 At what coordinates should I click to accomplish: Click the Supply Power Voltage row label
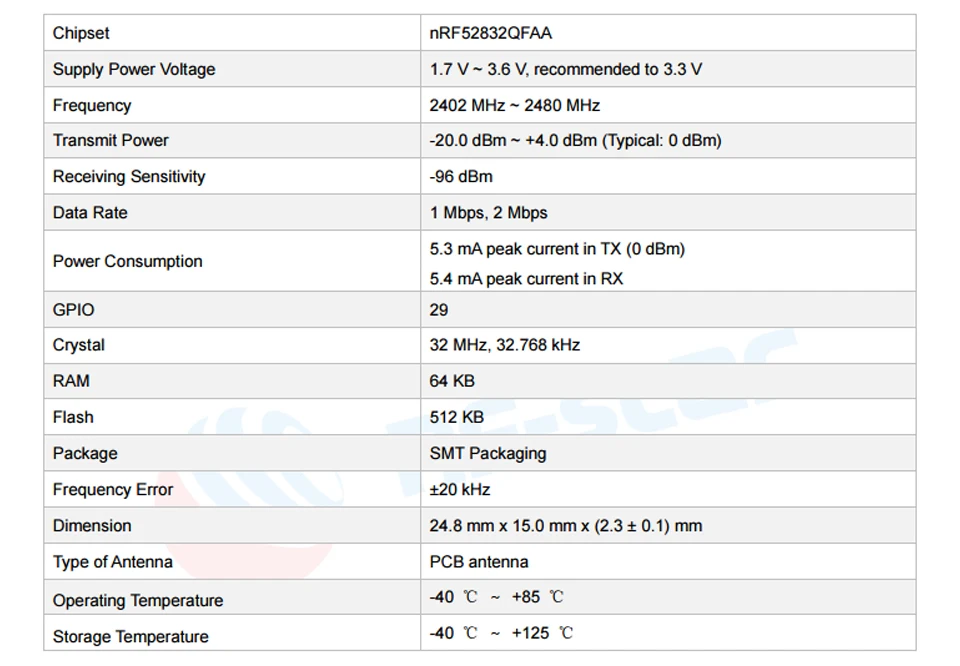click(134, 69)
